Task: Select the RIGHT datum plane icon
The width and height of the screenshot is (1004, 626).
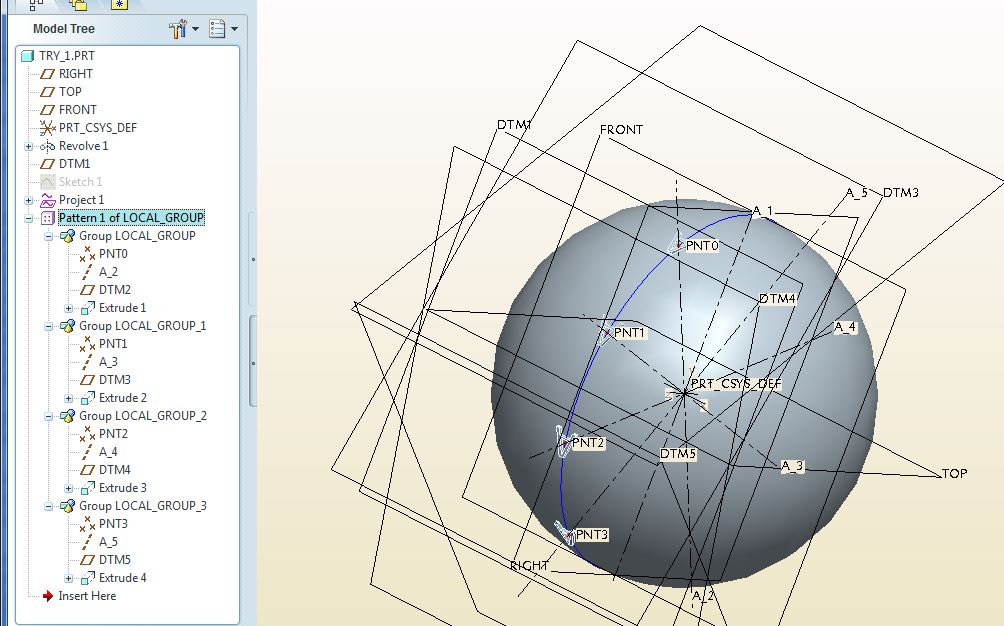Action: pos(47,74)
